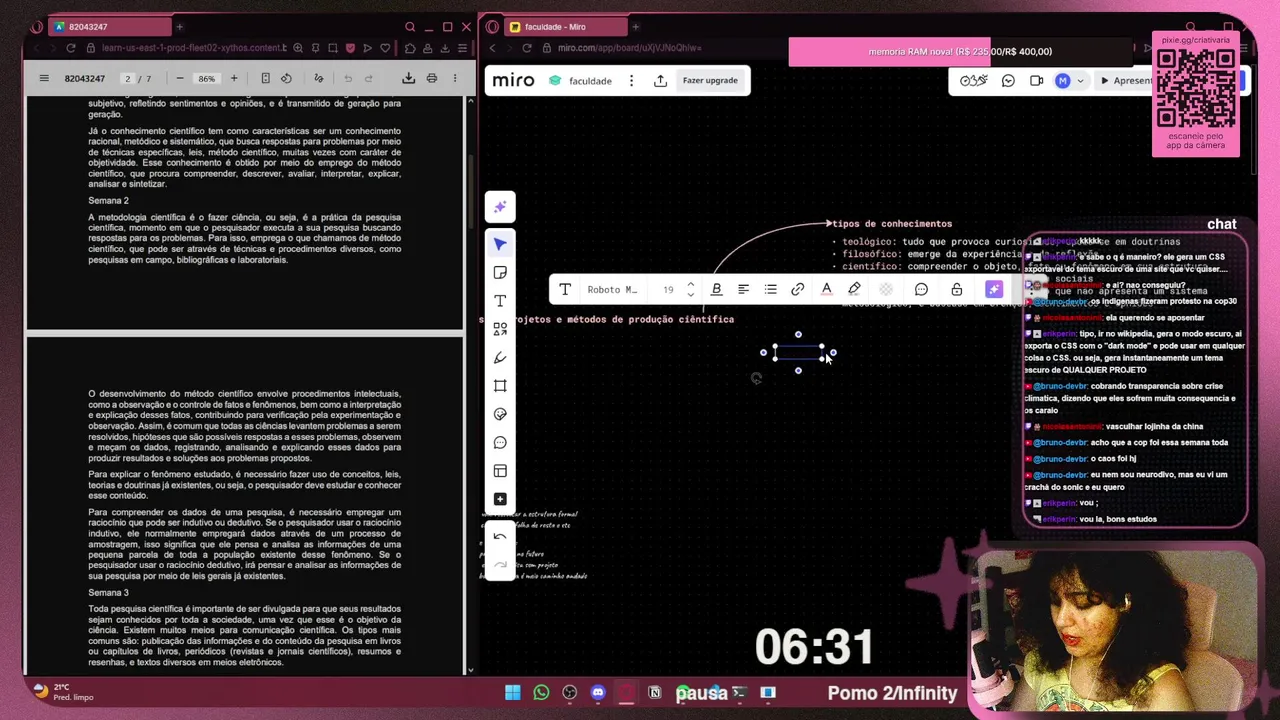Toggle bulleted list formatting
This screenshot has width=1280, height=720.
(771, 289)
